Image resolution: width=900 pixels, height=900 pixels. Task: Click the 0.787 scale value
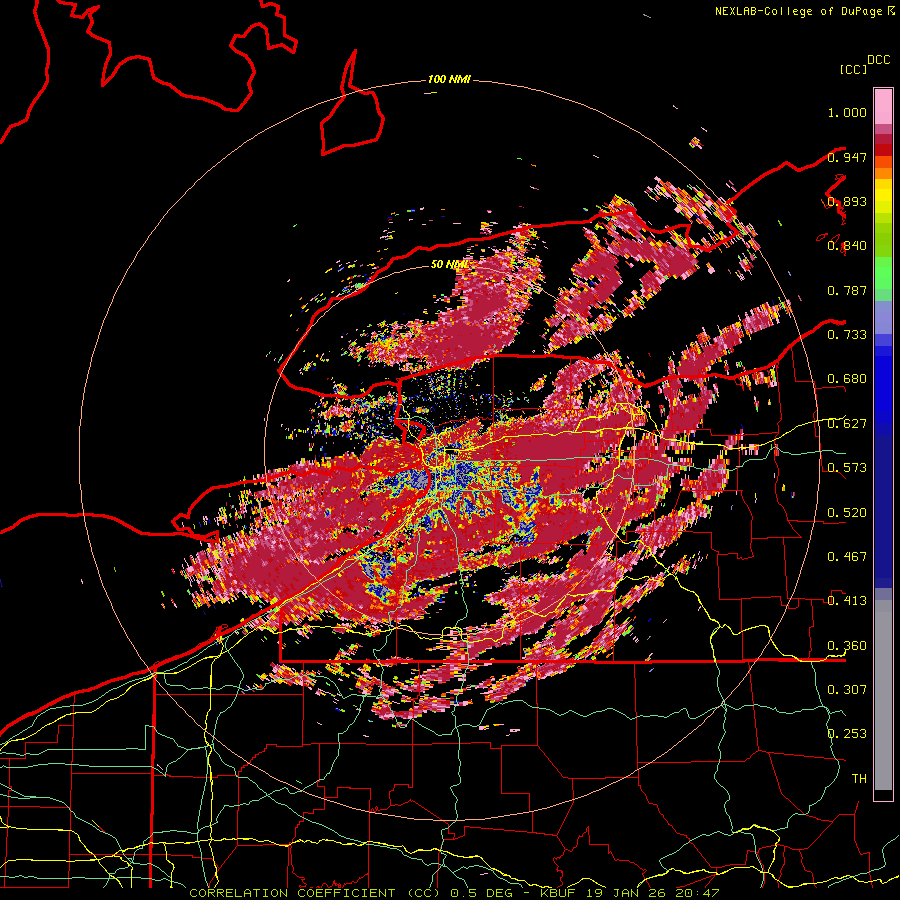coord(847,290)
